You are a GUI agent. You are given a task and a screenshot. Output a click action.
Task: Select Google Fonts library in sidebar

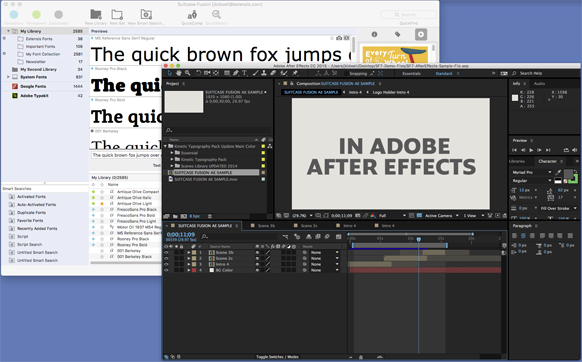point(33,86)
